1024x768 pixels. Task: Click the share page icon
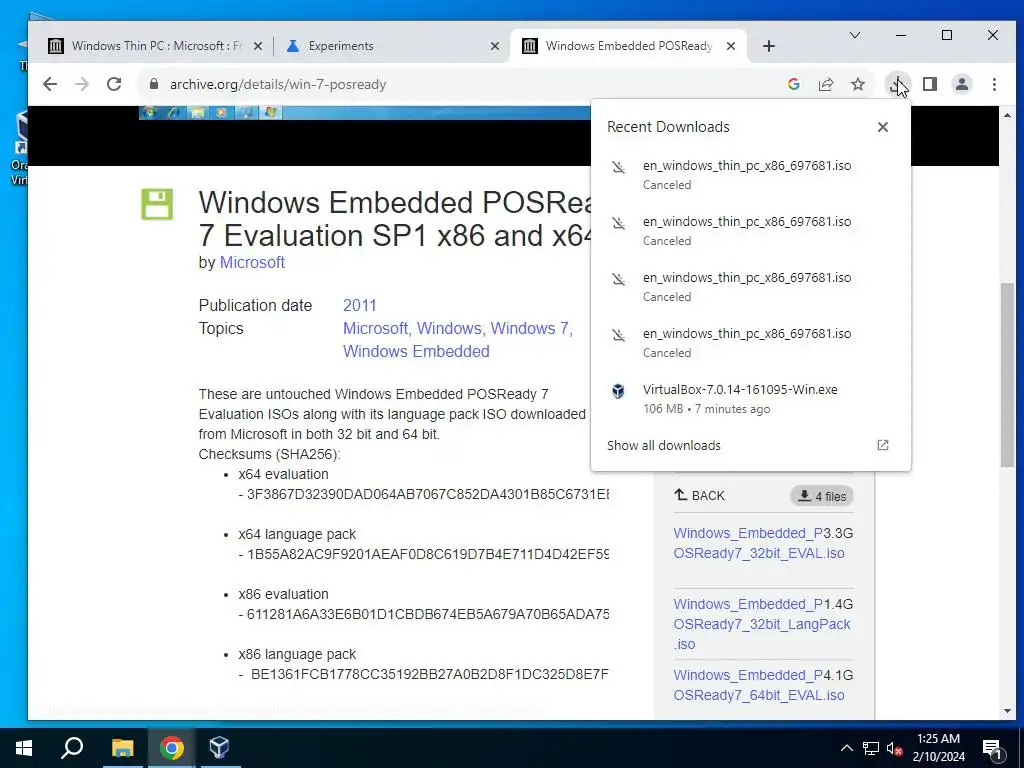826,84
